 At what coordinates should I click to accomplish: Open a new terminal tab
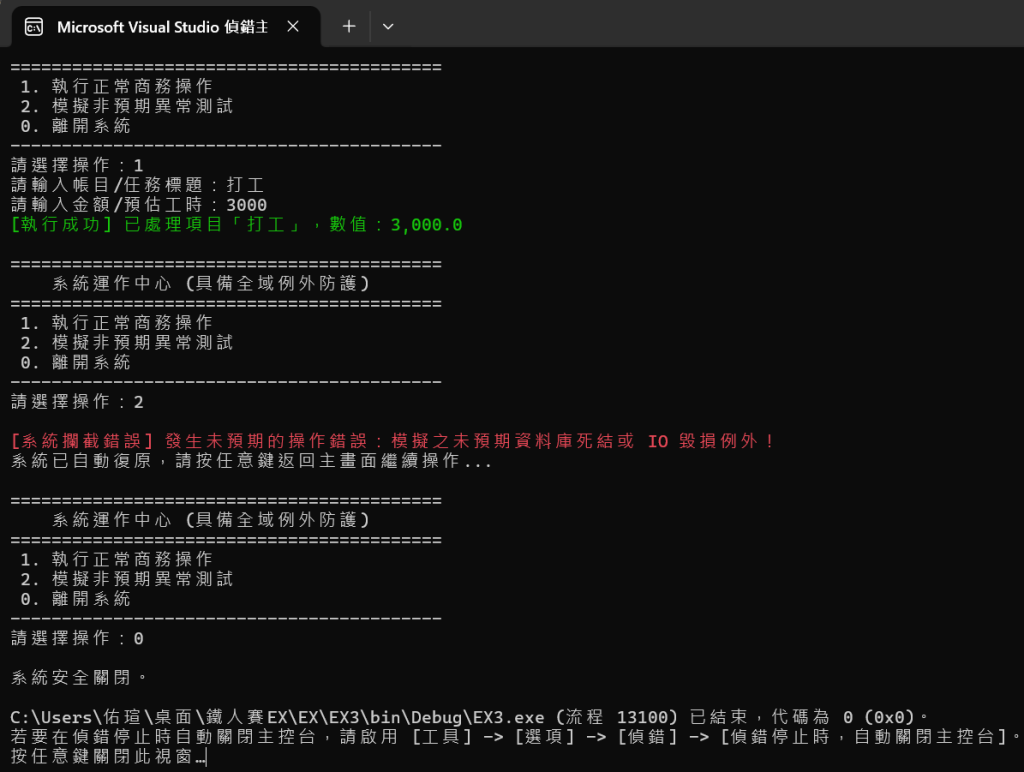pyautogui.click(x=349, y=26)
